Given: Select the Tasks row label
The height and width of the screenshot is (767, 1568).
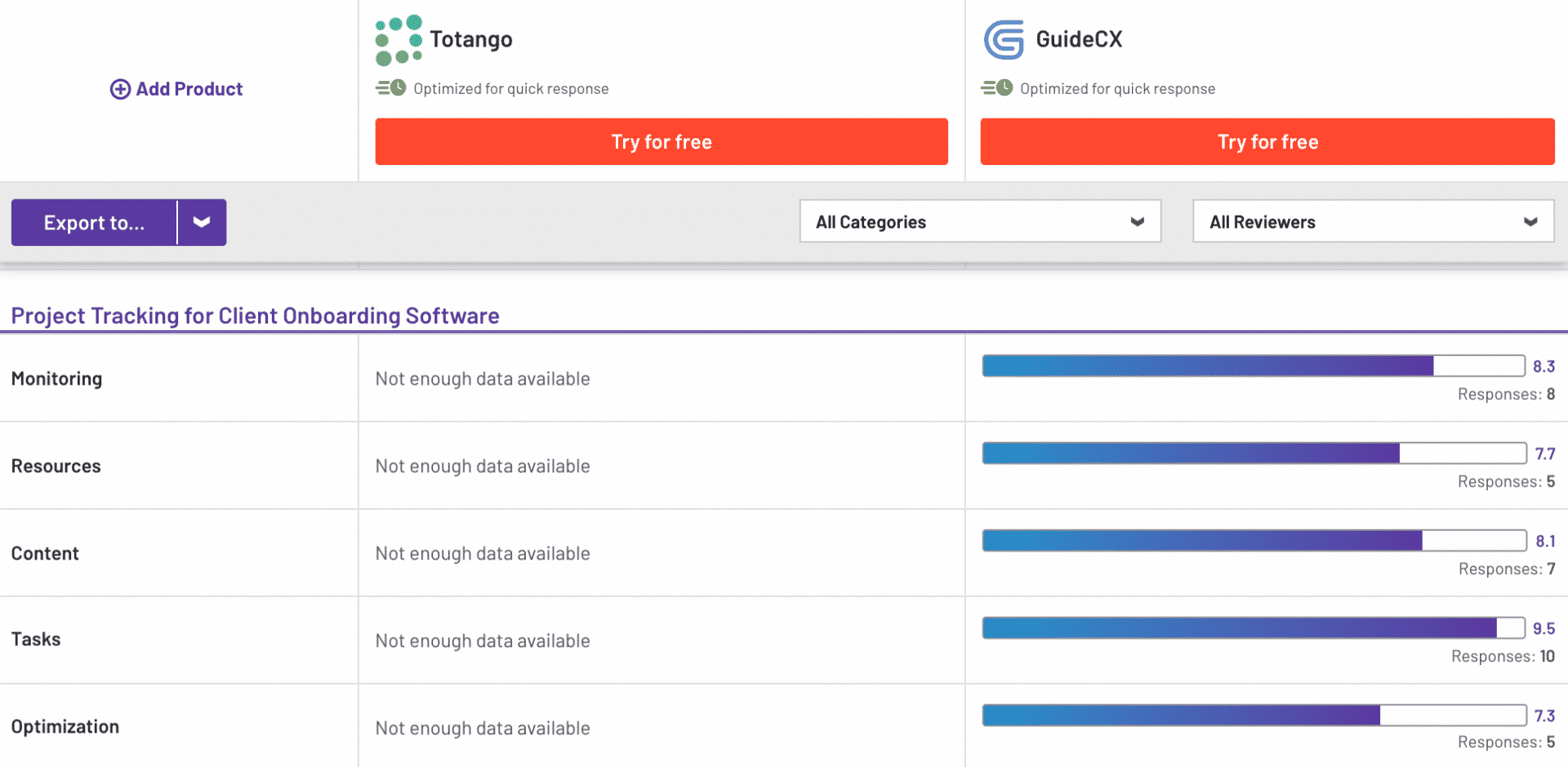Looking at the screenshot, I should [36, 639].
